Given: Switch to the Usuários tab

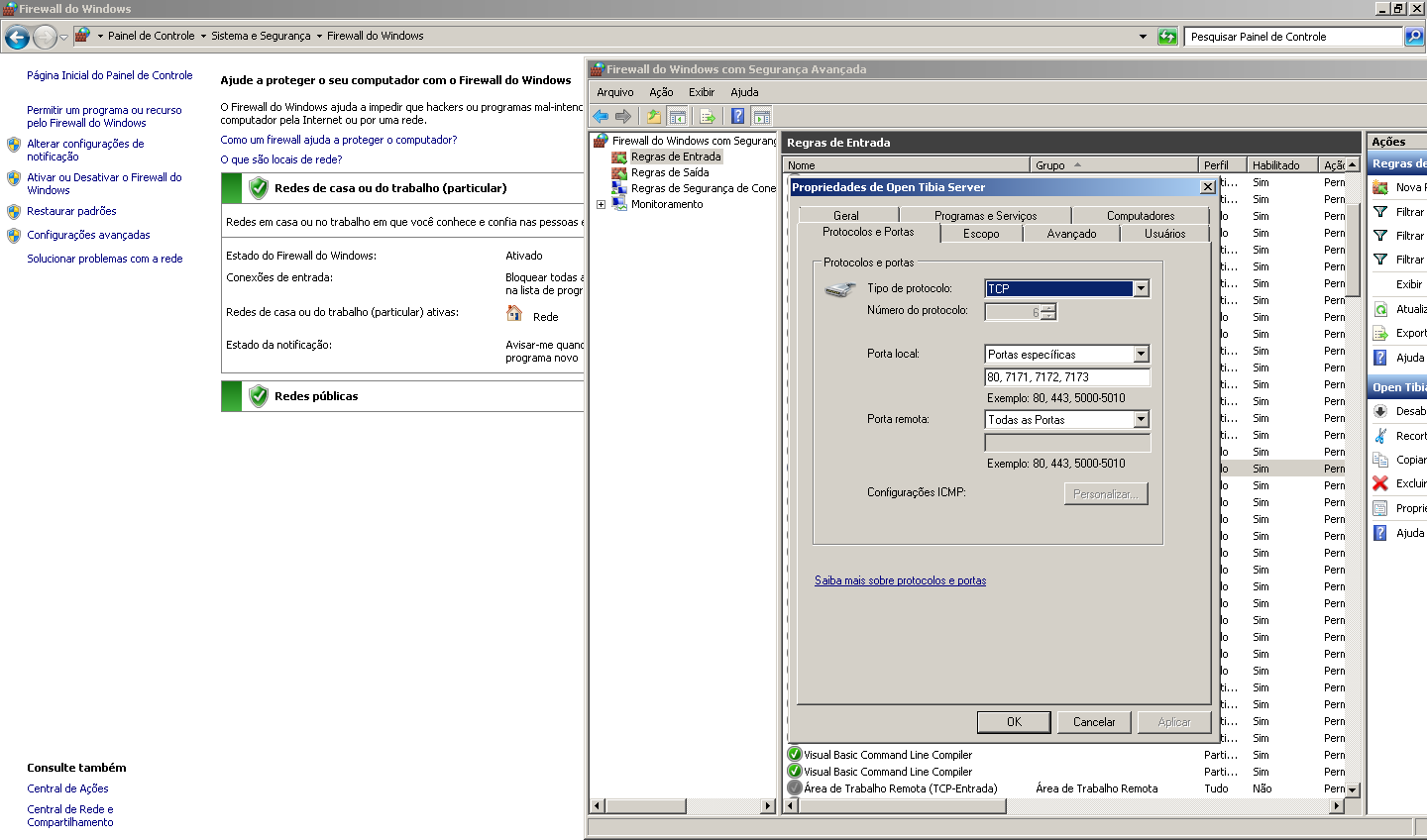Looking at the screenshot, I should (x=1165, y=234).
